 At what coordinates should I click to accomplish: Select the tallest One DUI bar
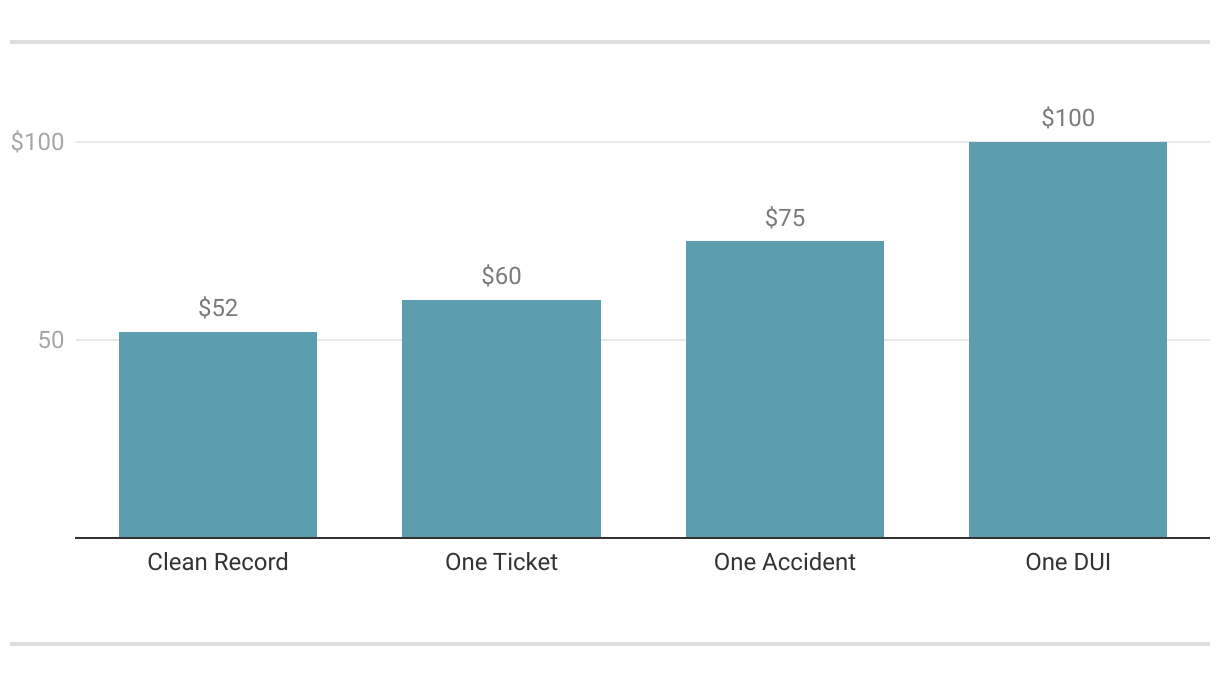click(x=1067, y=340)
